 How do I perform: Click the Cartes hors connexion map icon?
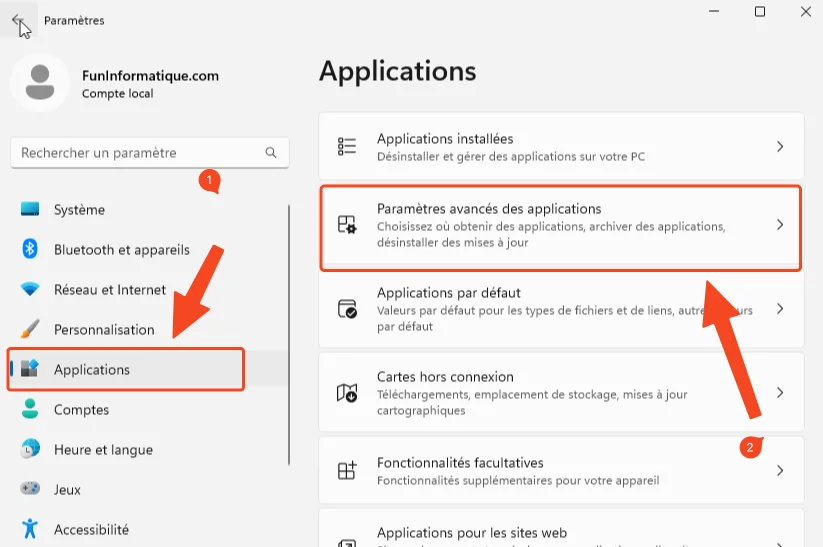click(x=347, y=393)
